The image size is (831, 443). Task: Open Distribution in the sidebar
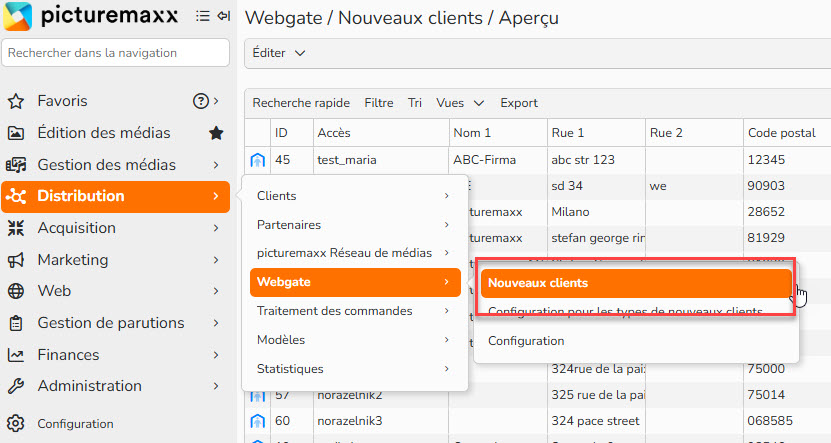tap(116, 197)
